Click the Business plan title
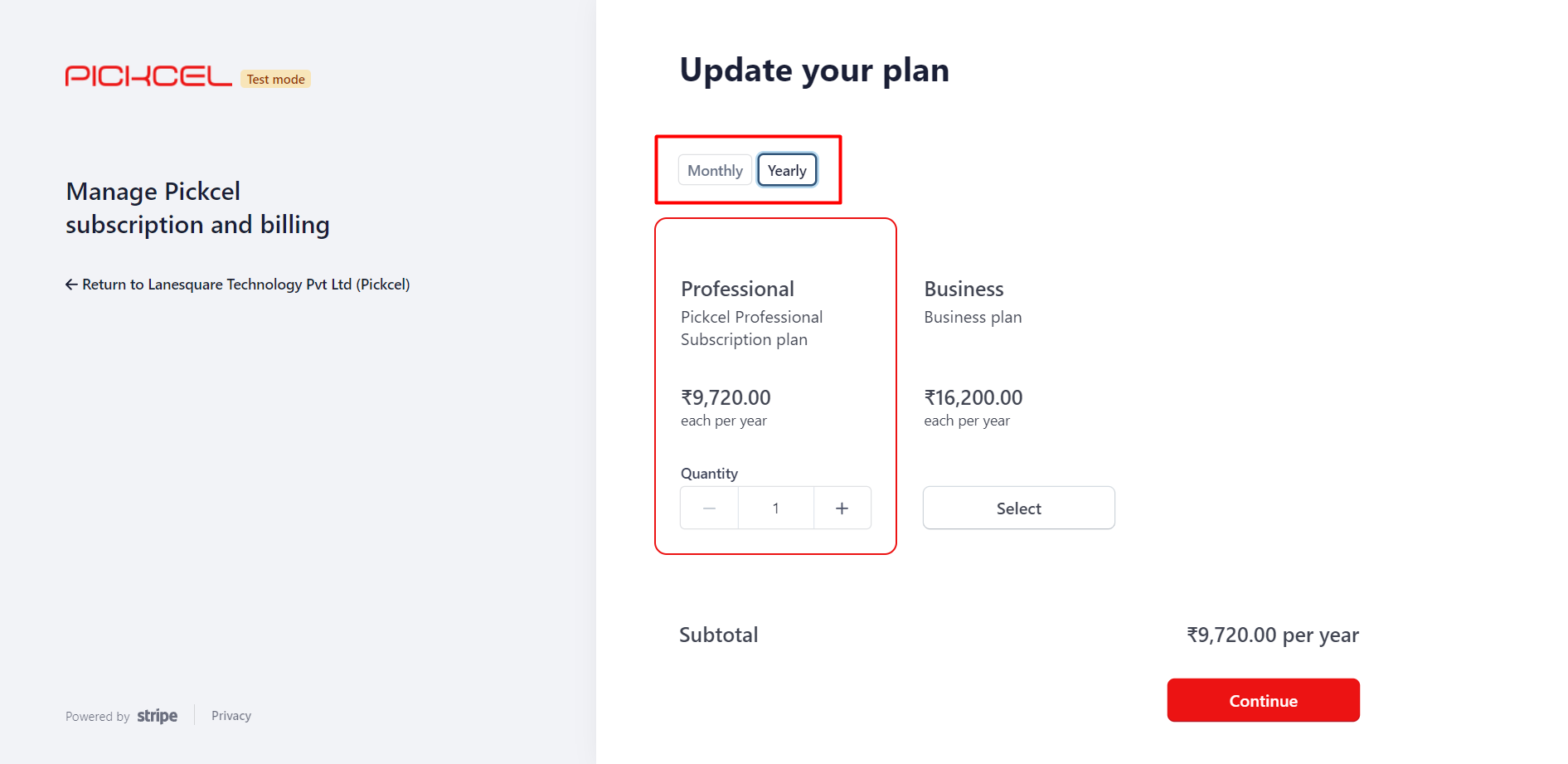 [x=964, y=289]
